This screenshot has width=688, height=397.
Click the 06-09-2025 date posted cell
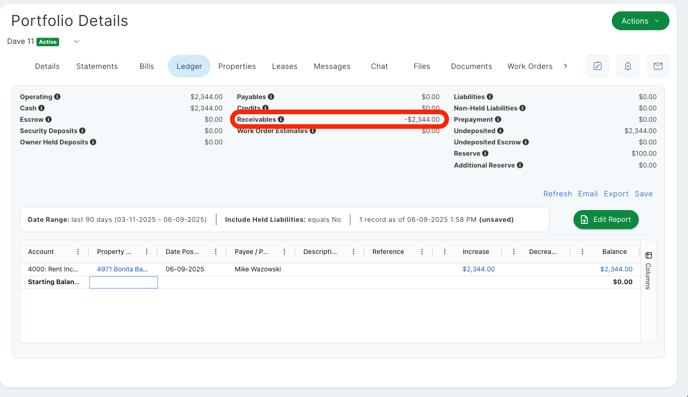[185, 269]
